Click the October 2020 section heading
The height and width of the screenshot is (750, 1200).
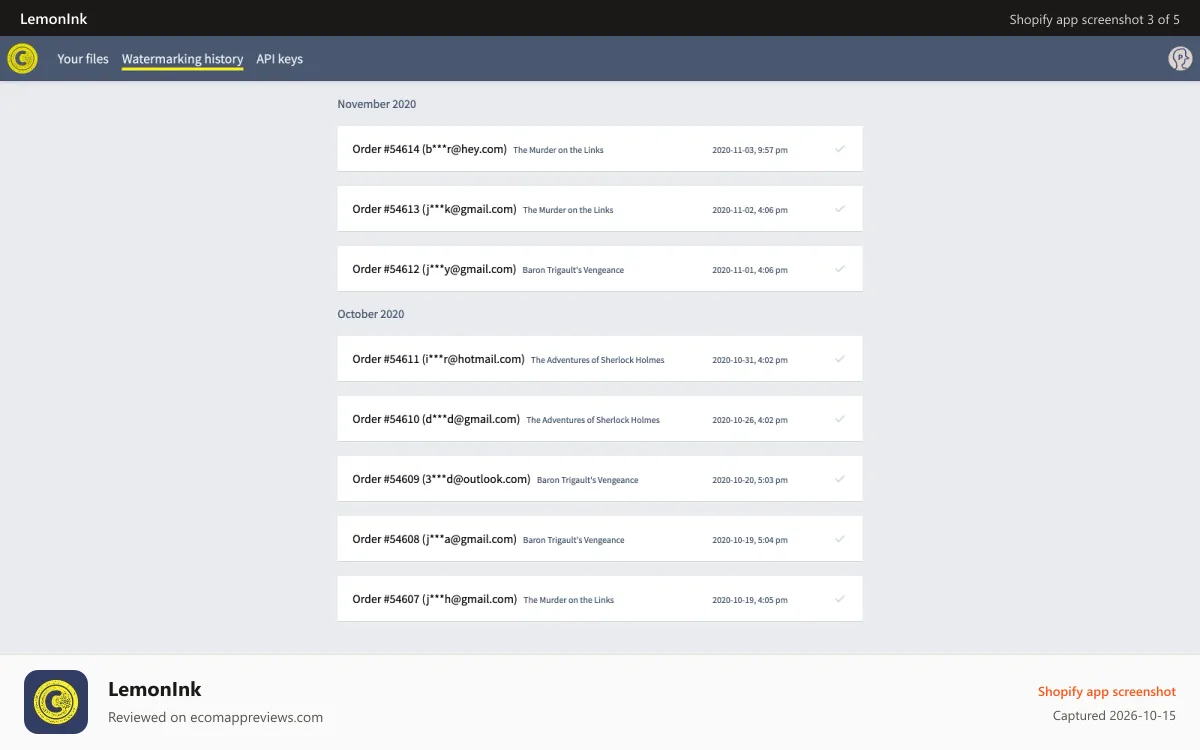pos(371,314)
